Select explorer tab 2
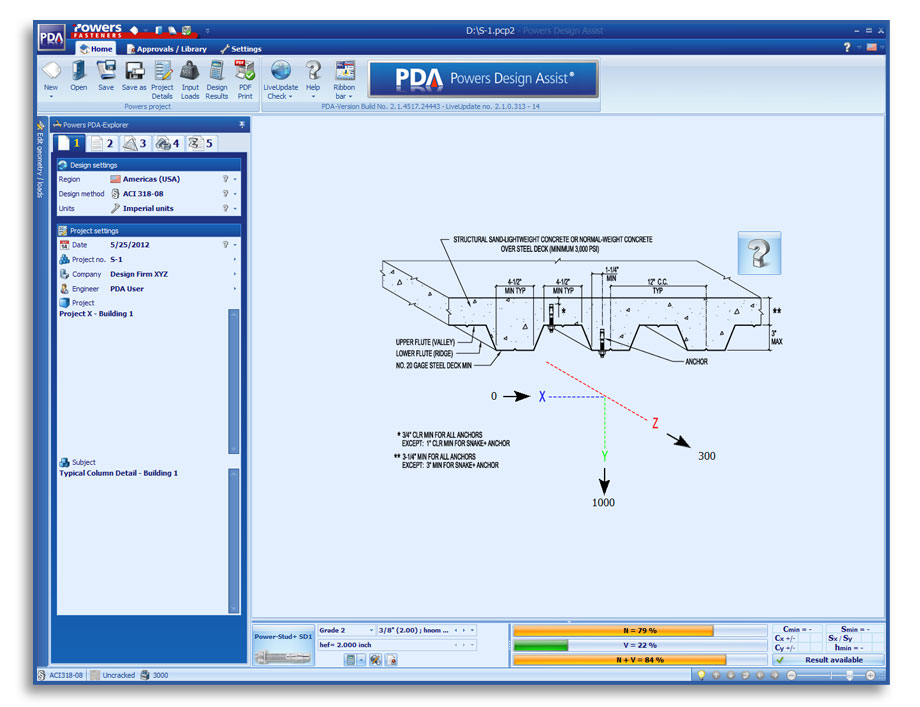920x707 pixels. tap(103, 143)
